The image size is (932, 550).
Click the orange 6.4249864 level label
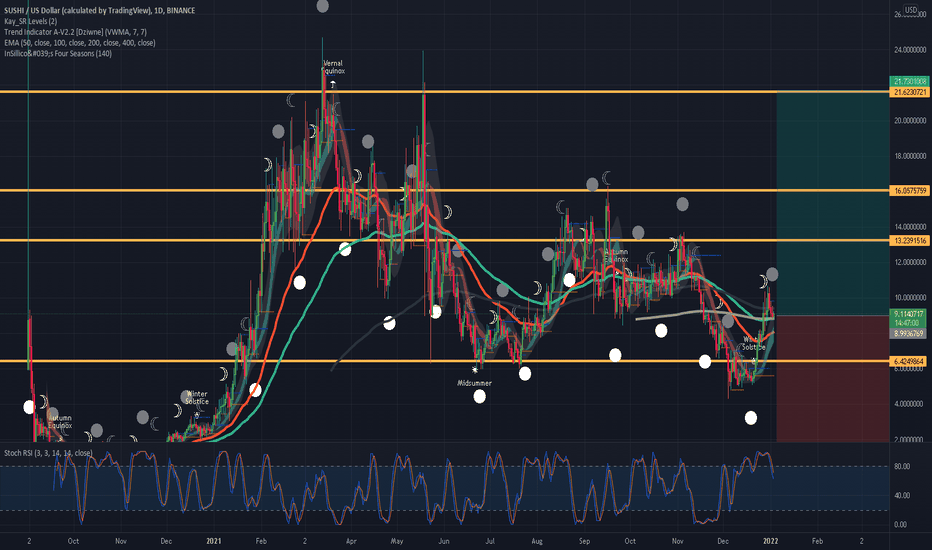click(x=909, y=362)
